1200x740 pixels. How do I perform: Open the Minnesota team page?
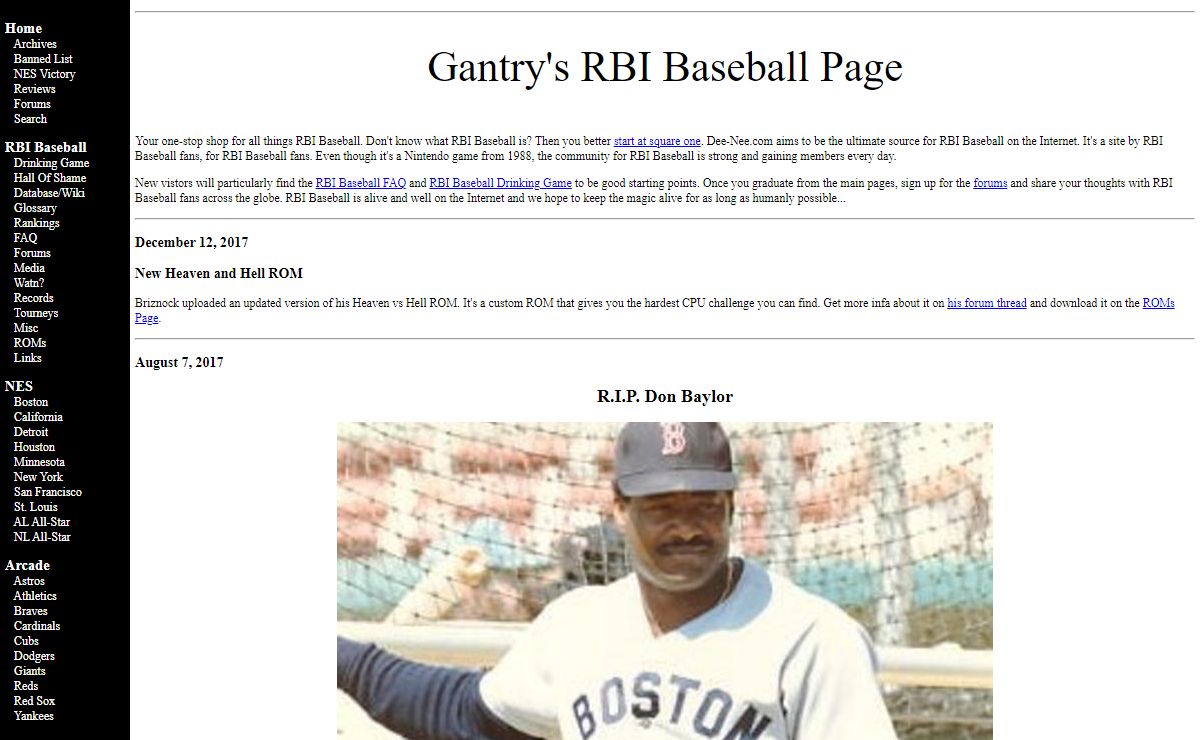pyautogui.click(x=39, y=462)
